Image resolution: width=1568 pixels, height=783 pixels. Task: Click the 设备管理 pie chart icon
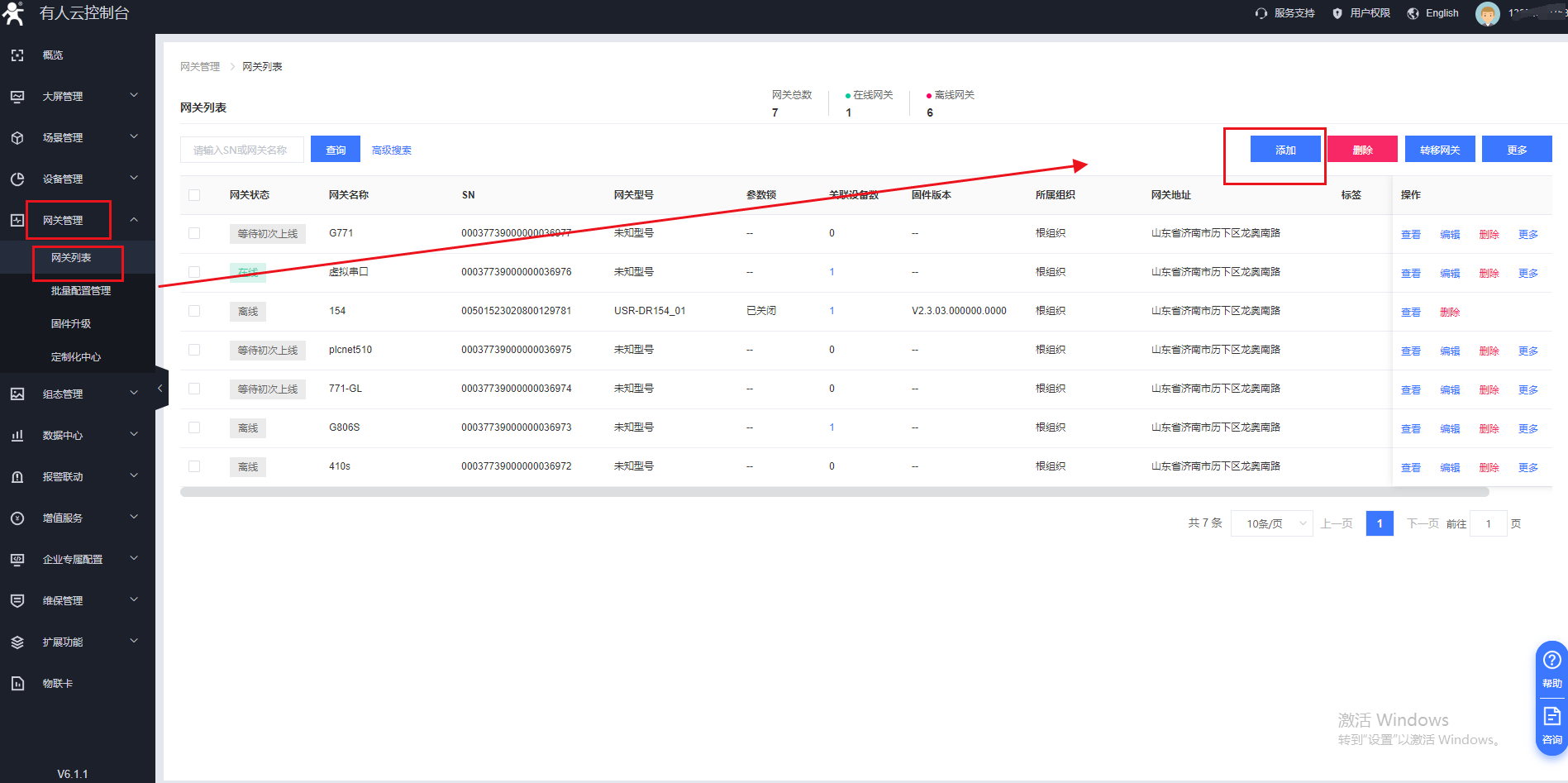[17, 179]
